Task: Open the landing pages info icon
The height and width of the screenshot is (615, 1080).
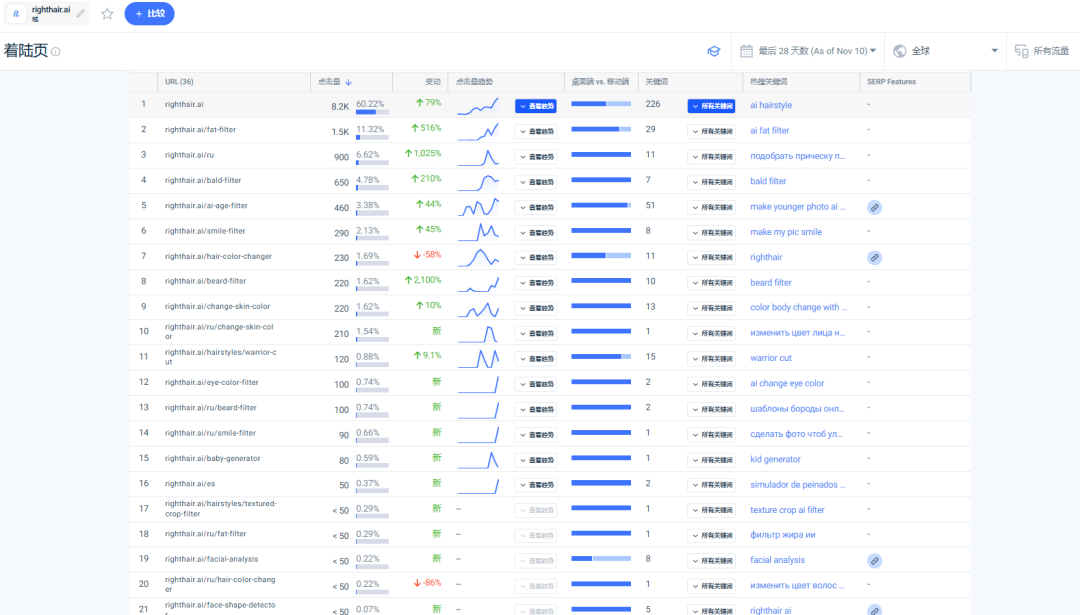Action: click(x=56, y=52)
